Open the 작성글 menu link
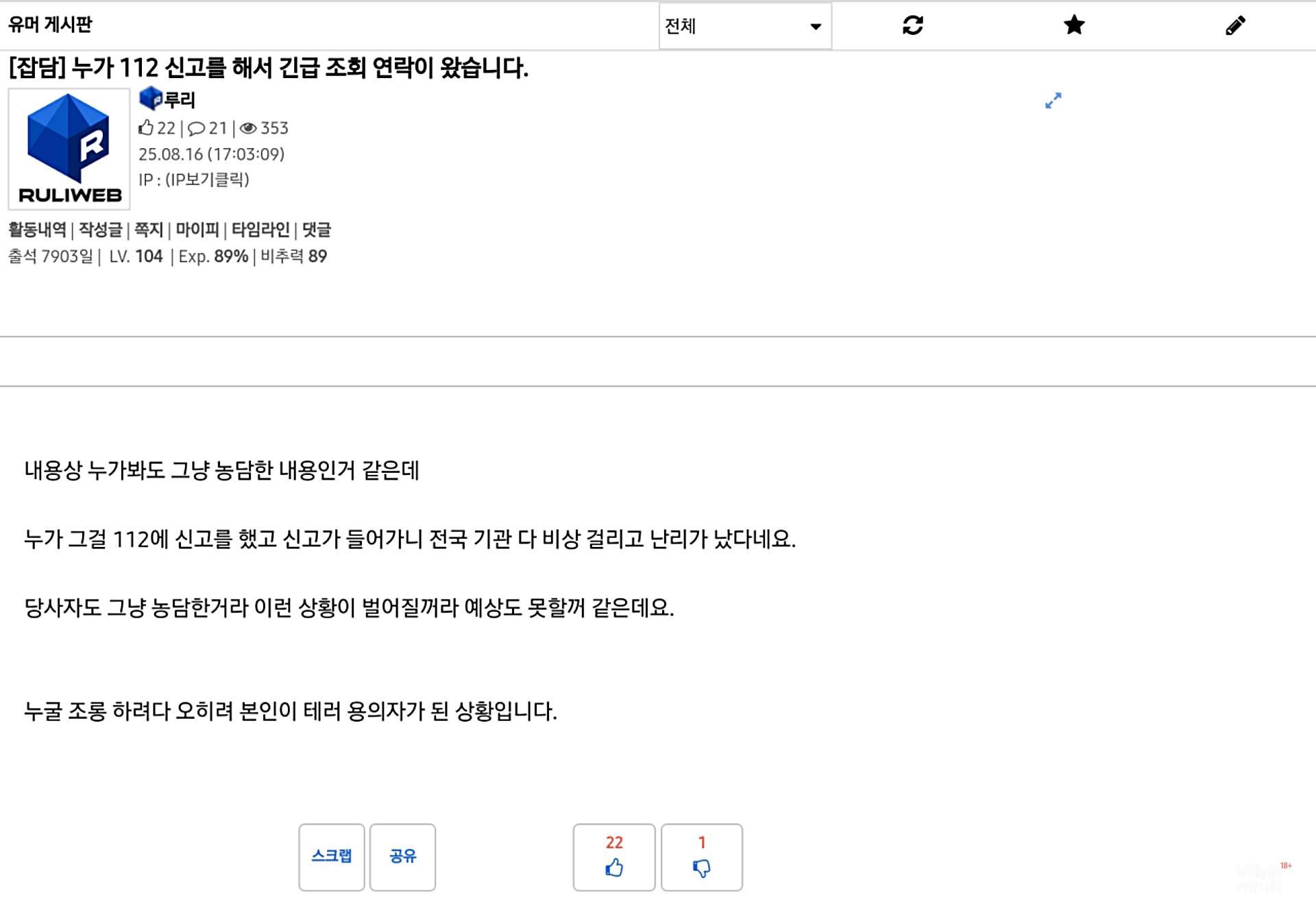This screenshot has width=1316, height=917. 100,230
